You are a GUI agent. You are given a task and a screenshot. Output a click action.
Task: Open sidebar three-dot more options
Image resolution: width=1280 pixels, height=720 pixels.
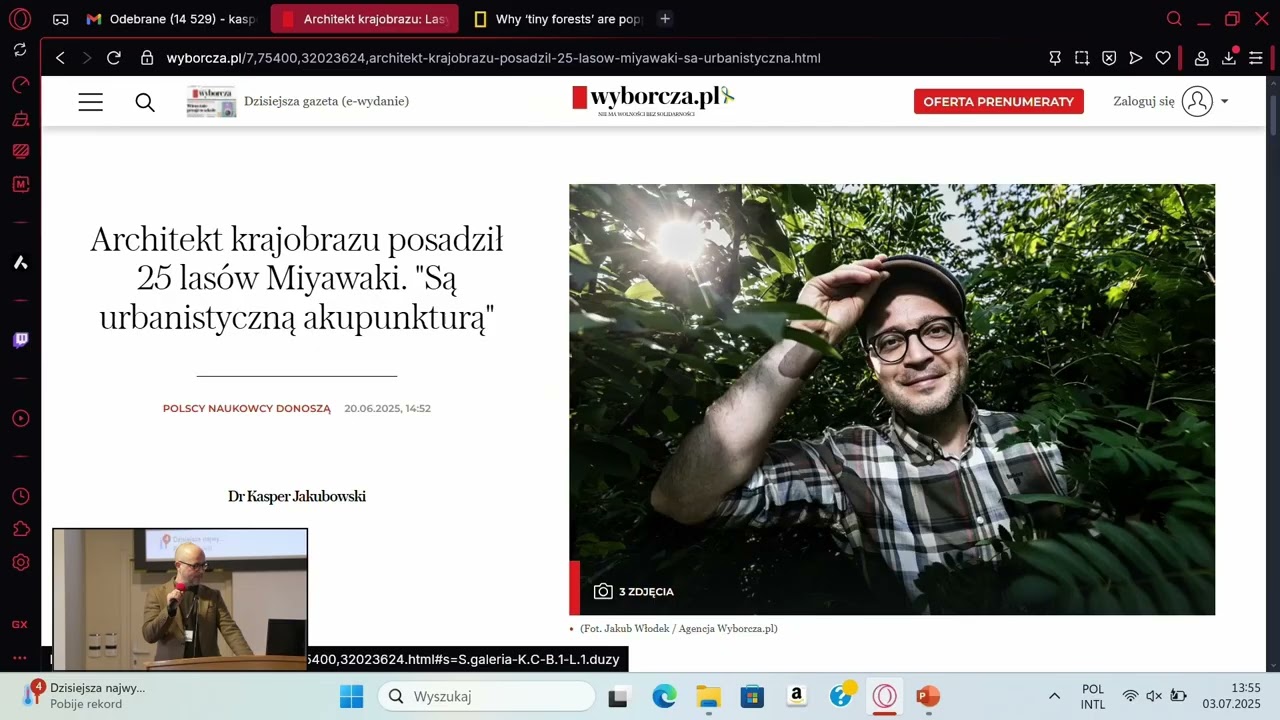[20, 657]
